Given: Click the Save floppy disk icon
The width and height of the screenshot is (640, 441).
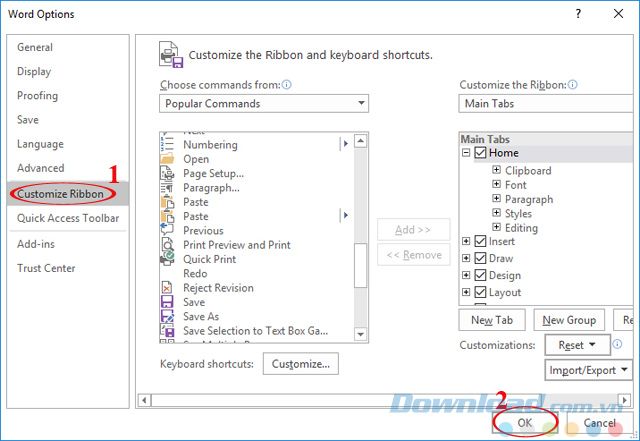Looking at the screenshot, I should (167, 302).
